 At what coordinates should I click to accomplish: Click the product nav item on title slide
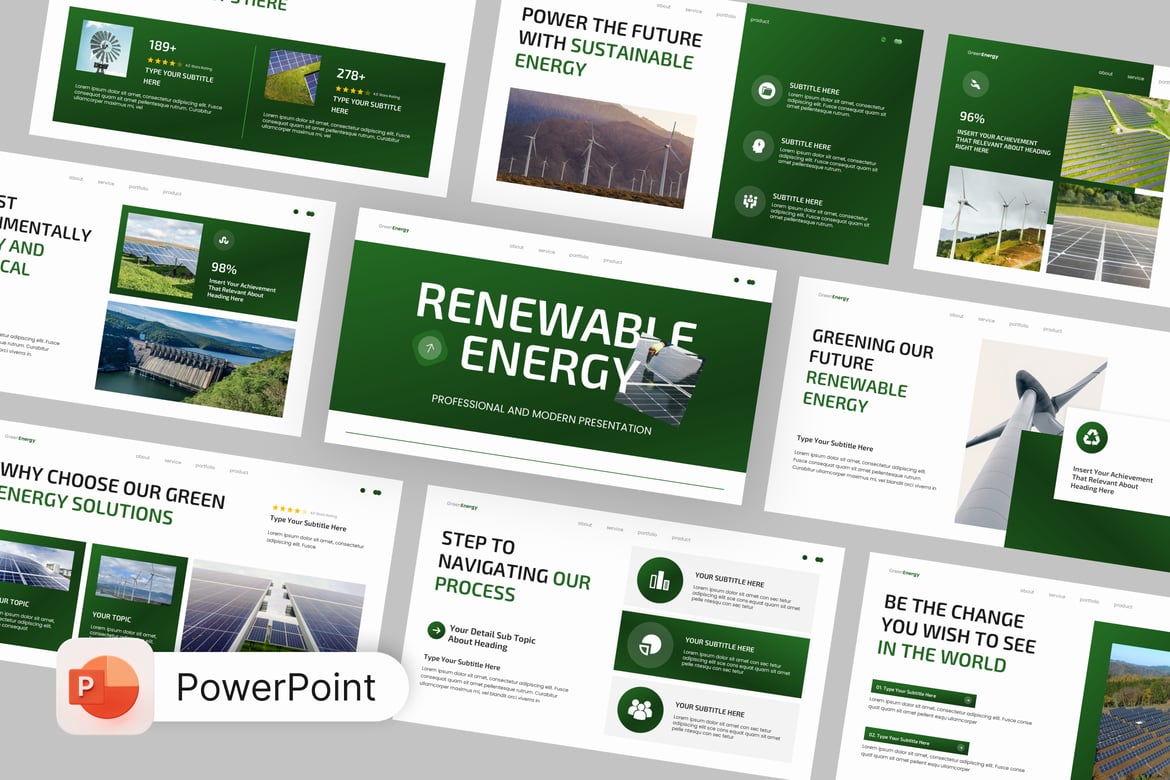click(613, 260)
